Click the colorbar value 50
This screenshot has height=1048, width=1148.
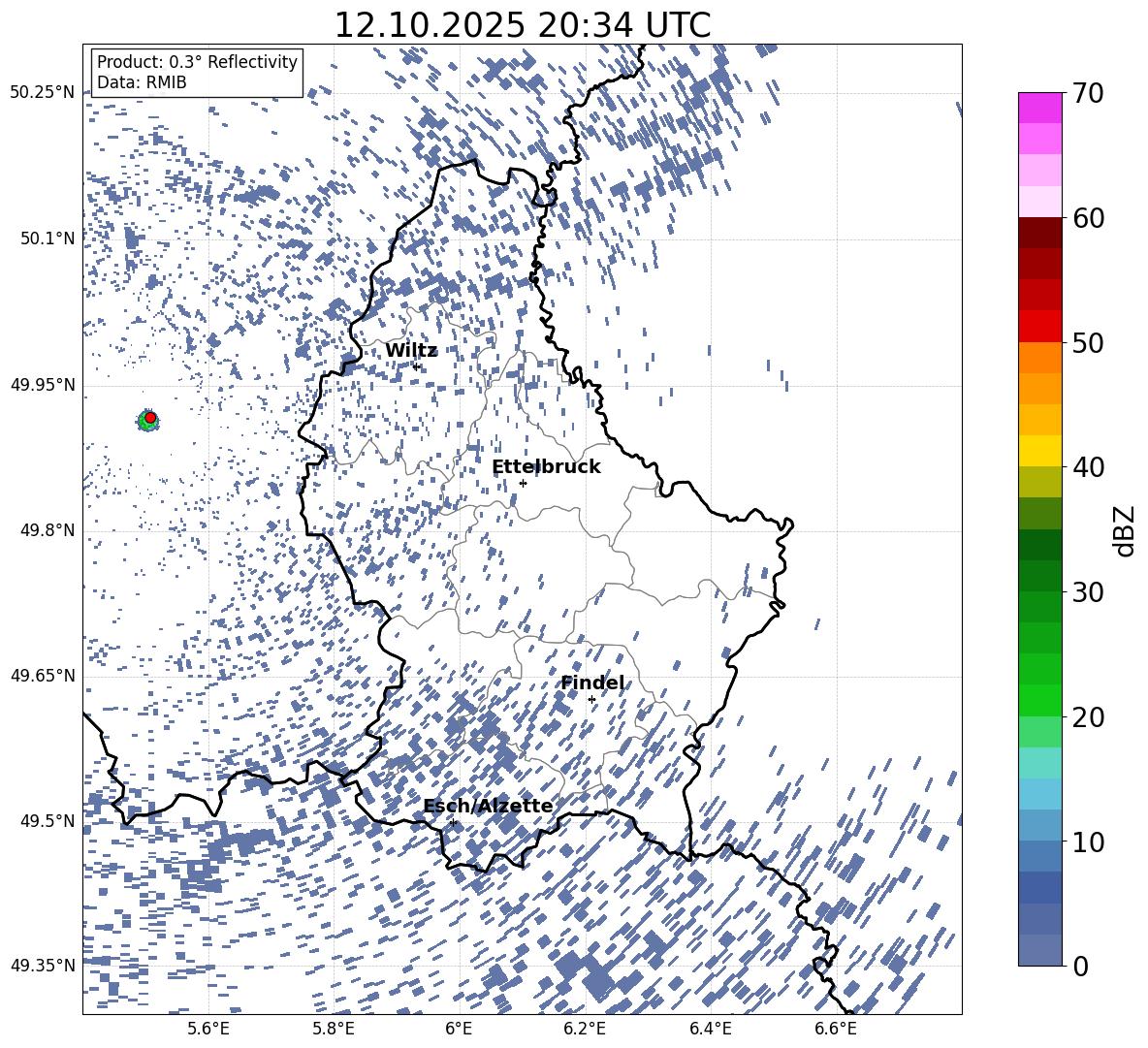[x=1089, y=342]
